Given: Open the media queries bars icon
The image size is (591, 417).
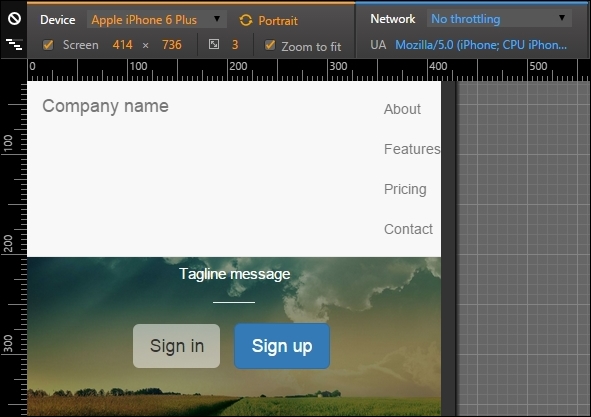Looking at the screenshot, I should click(14, 44).
